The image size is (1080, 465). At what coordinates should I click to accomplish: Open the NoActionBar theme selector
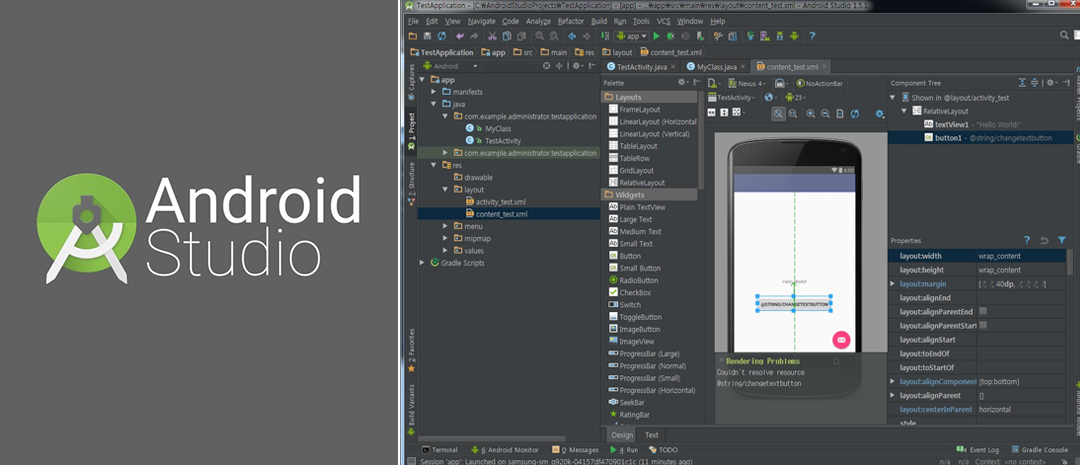819,83
